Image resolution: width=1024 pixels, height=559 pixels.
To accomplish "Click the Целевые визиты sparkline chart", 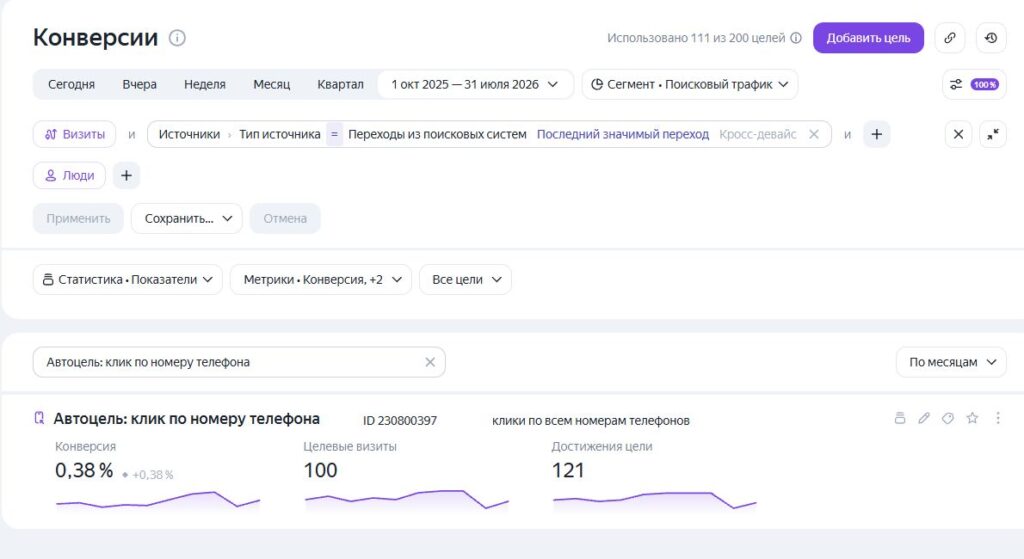I will point(406,500).
